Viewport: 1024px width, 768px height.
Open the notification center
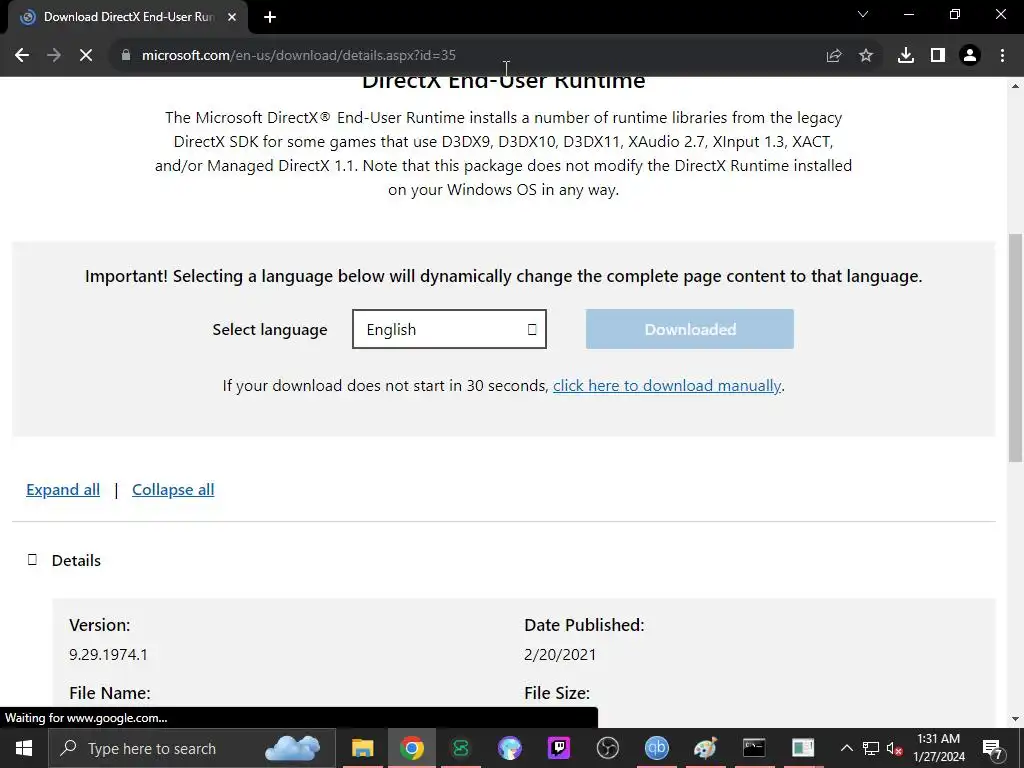tap(993, 748)
